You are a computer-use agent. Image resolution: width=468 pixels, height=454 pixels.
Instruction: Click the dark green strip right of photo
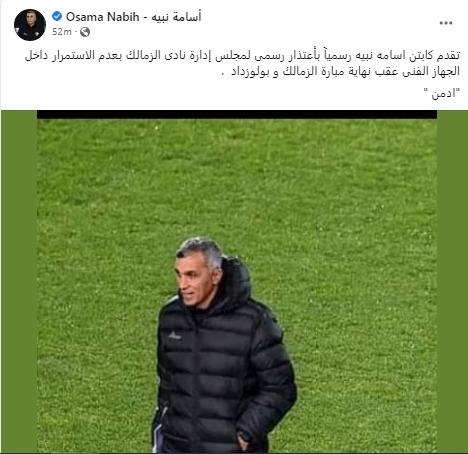click(452, 282)
